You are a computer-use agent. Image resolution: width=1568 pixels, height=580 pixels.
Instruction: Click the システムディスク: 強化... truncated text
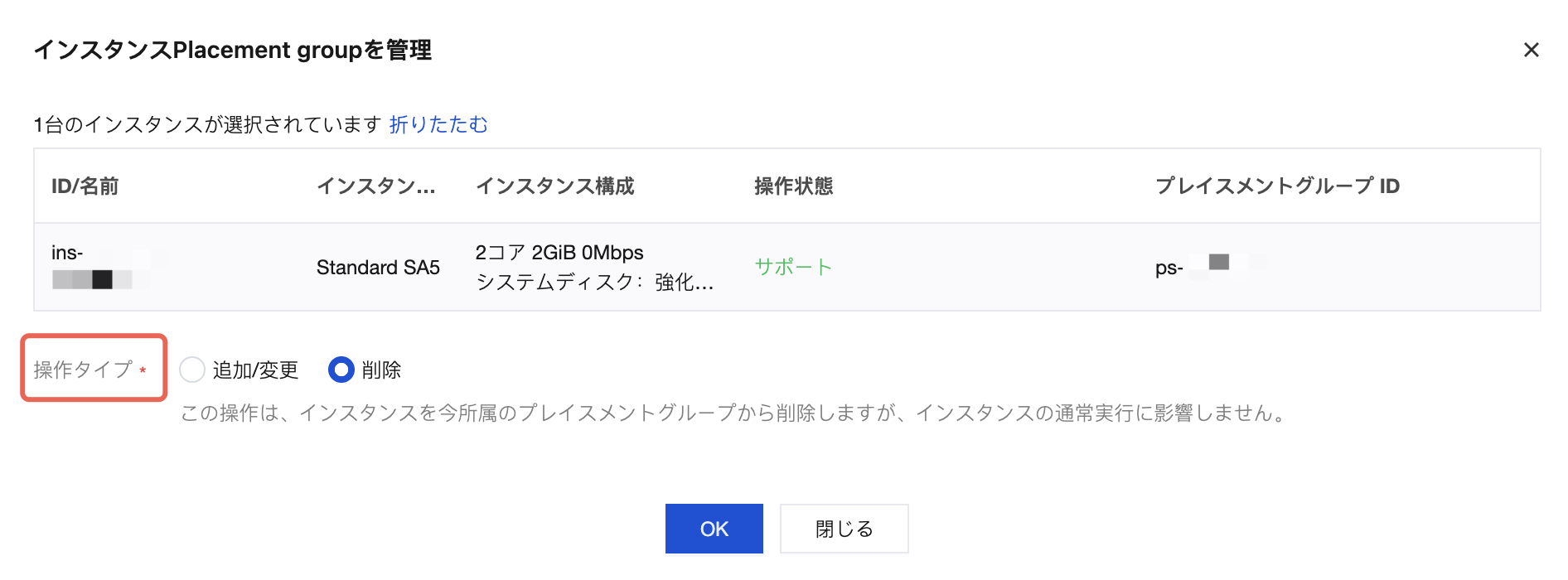click(x=594, y=283)
